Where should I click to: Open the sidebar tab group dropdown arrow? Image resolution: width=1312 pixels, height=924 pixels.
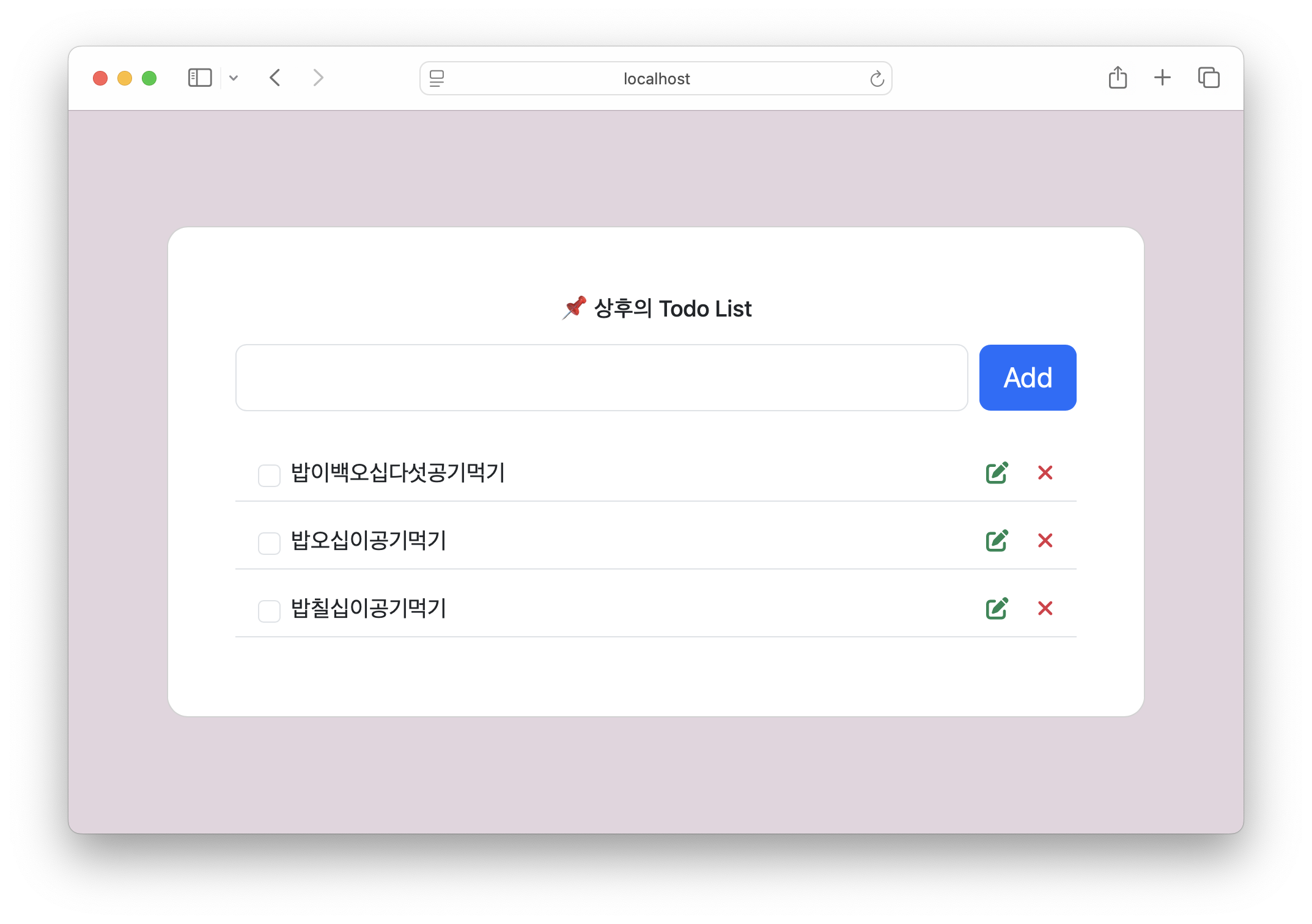(x=234, y=78)
